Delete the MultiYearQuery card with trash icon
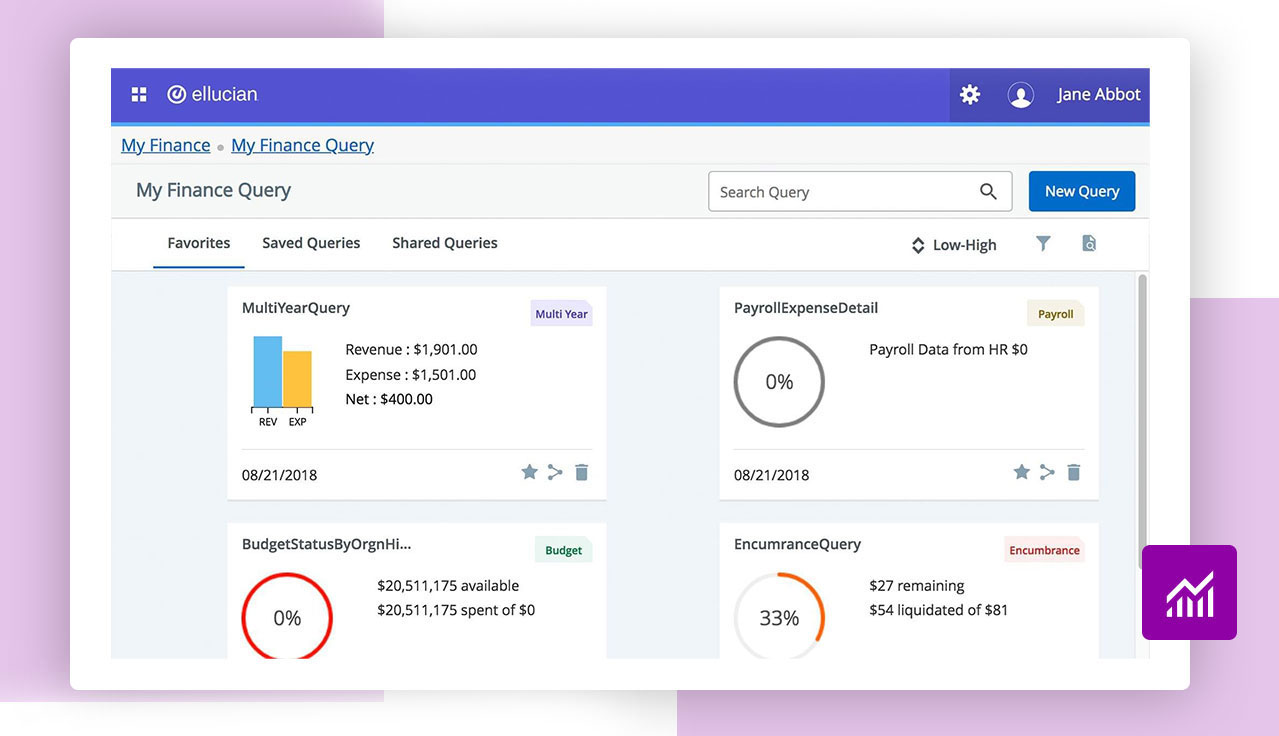 coord(582,472)
